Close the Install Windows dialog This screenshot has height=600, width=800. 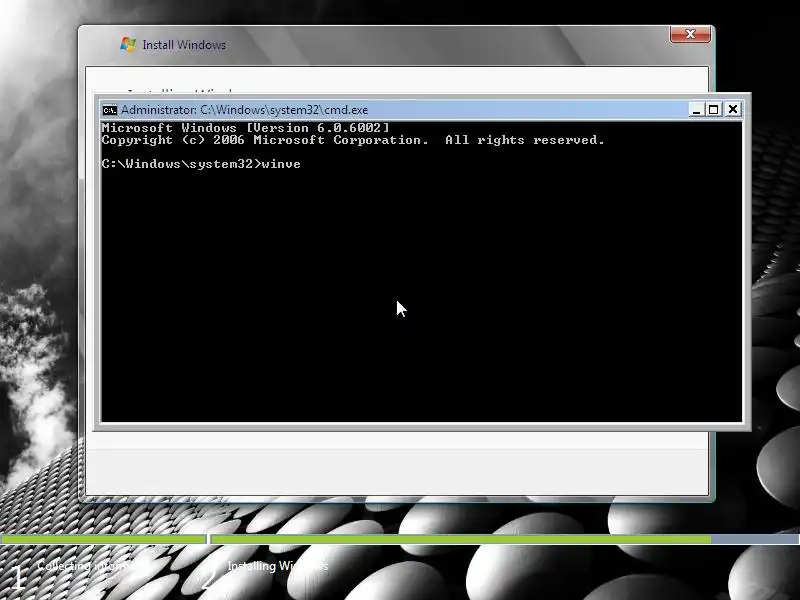click(690, 34)
